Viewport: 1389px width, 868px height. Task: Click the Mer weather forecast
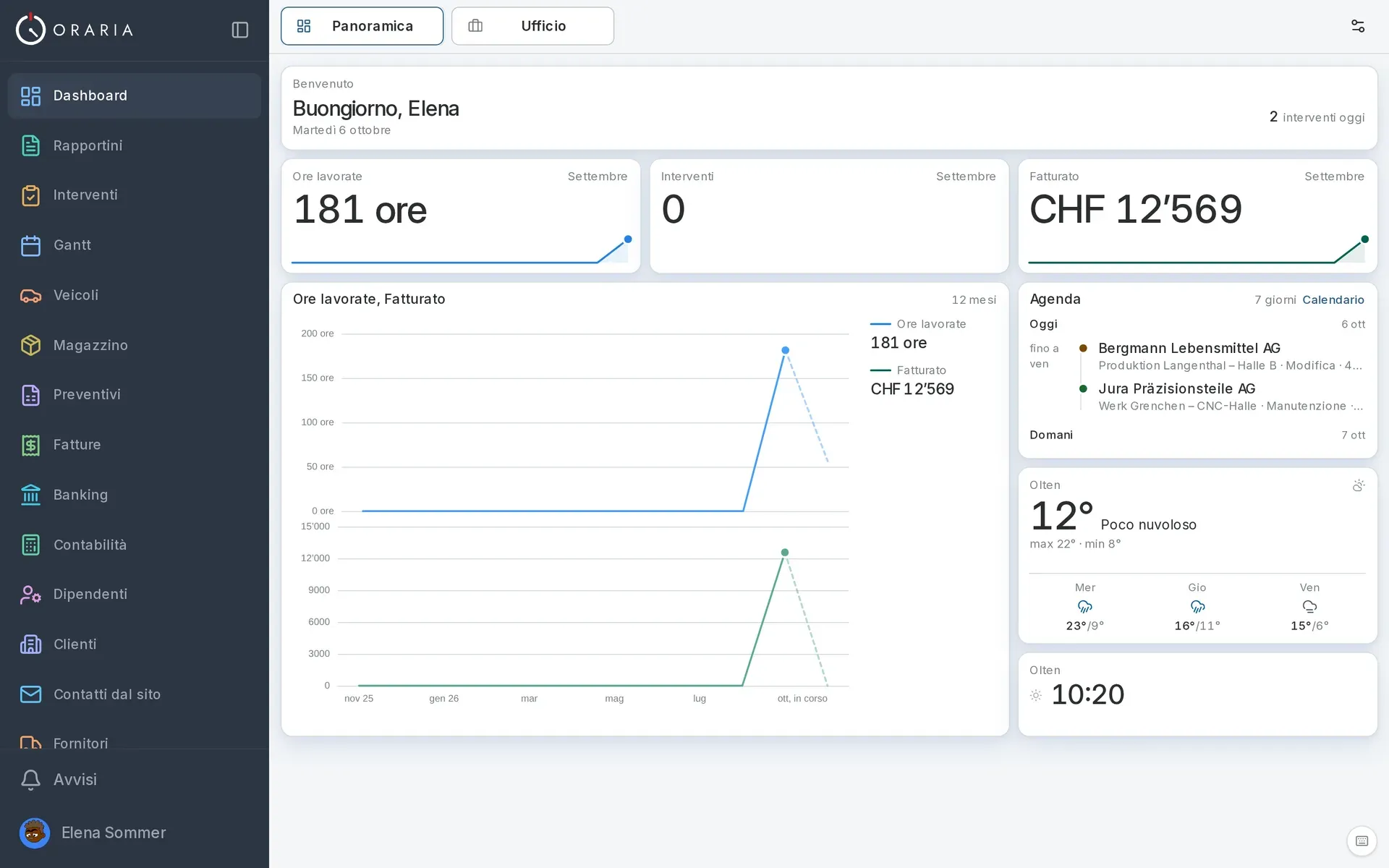pyautogui.click(x=1084, y=607)
